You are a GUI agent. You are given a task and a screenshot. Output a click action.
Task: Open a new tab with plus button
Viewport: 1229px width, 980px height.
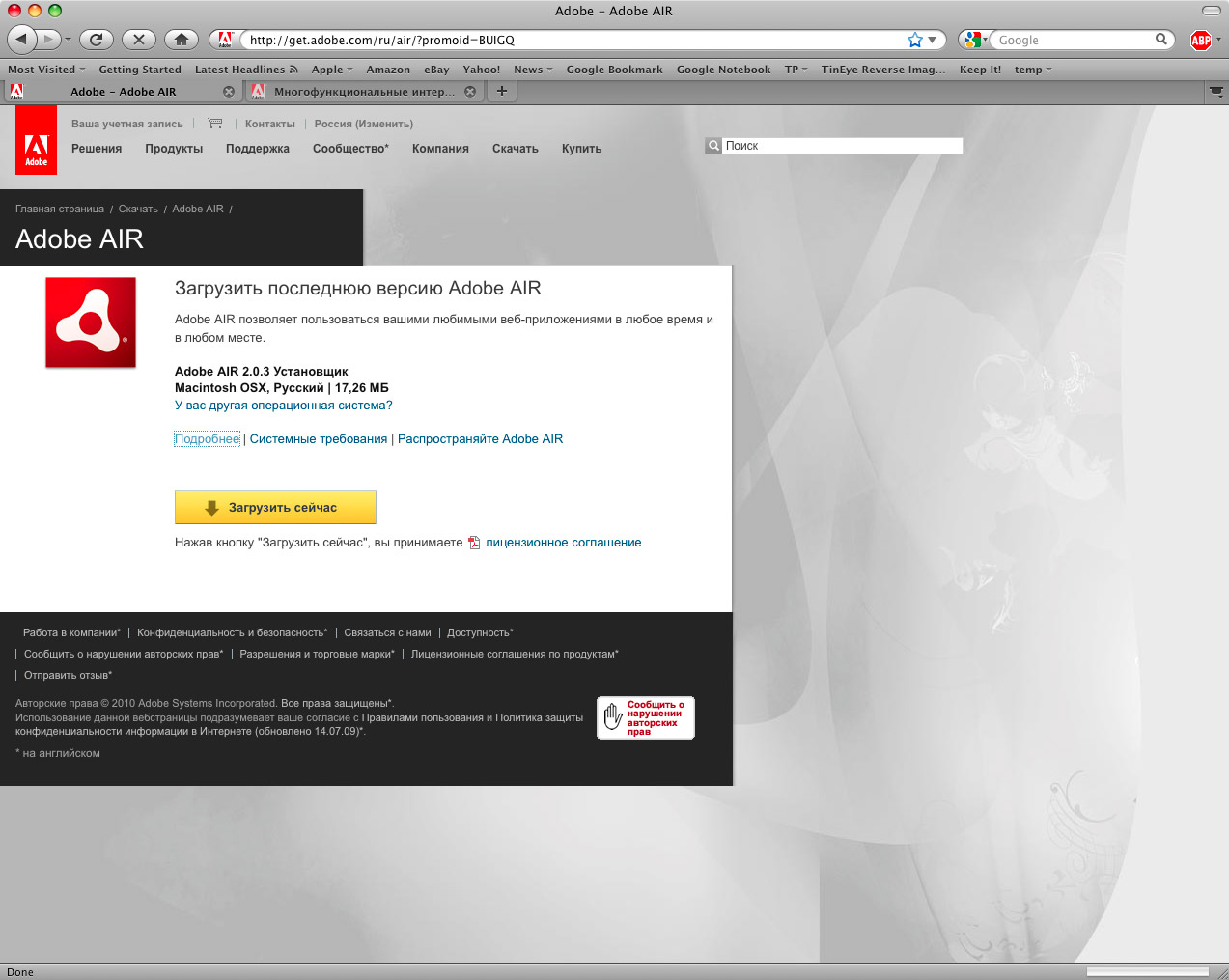502,91
